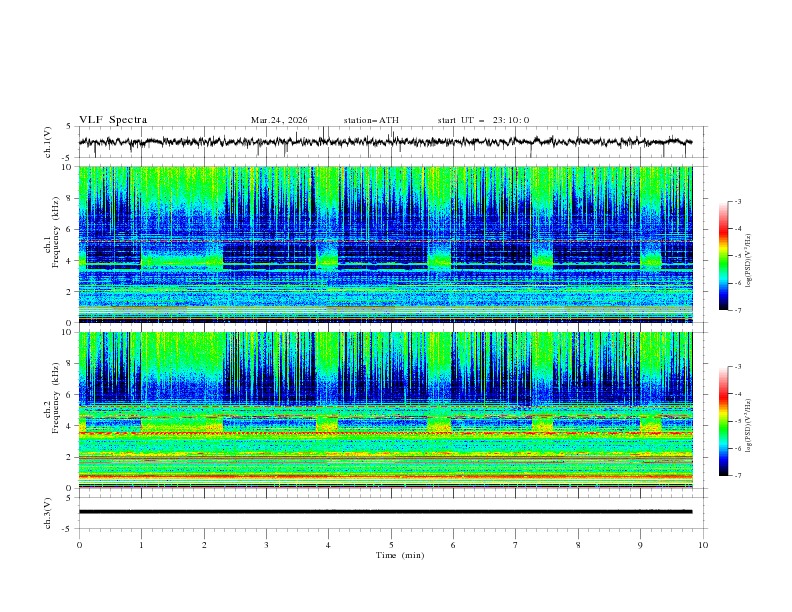Click the ch.2 spectrogram color scale bar
Viewport: 792px width, 612px height.
(723, 421)
